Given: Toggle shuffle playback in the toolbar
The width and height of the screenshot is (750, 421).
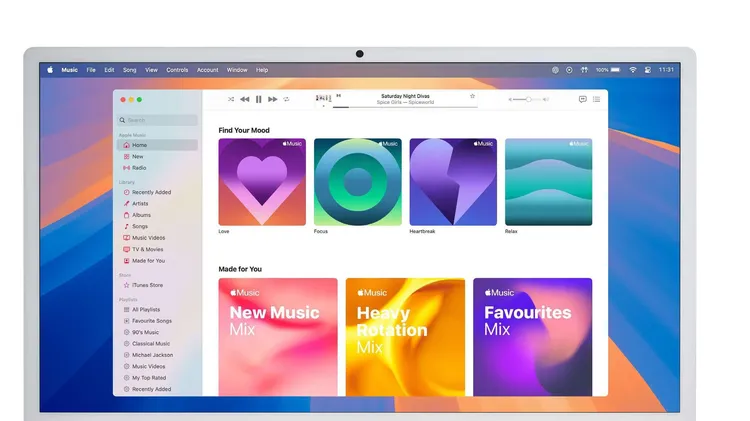Looking at the screenshot, I should point(231,99).
